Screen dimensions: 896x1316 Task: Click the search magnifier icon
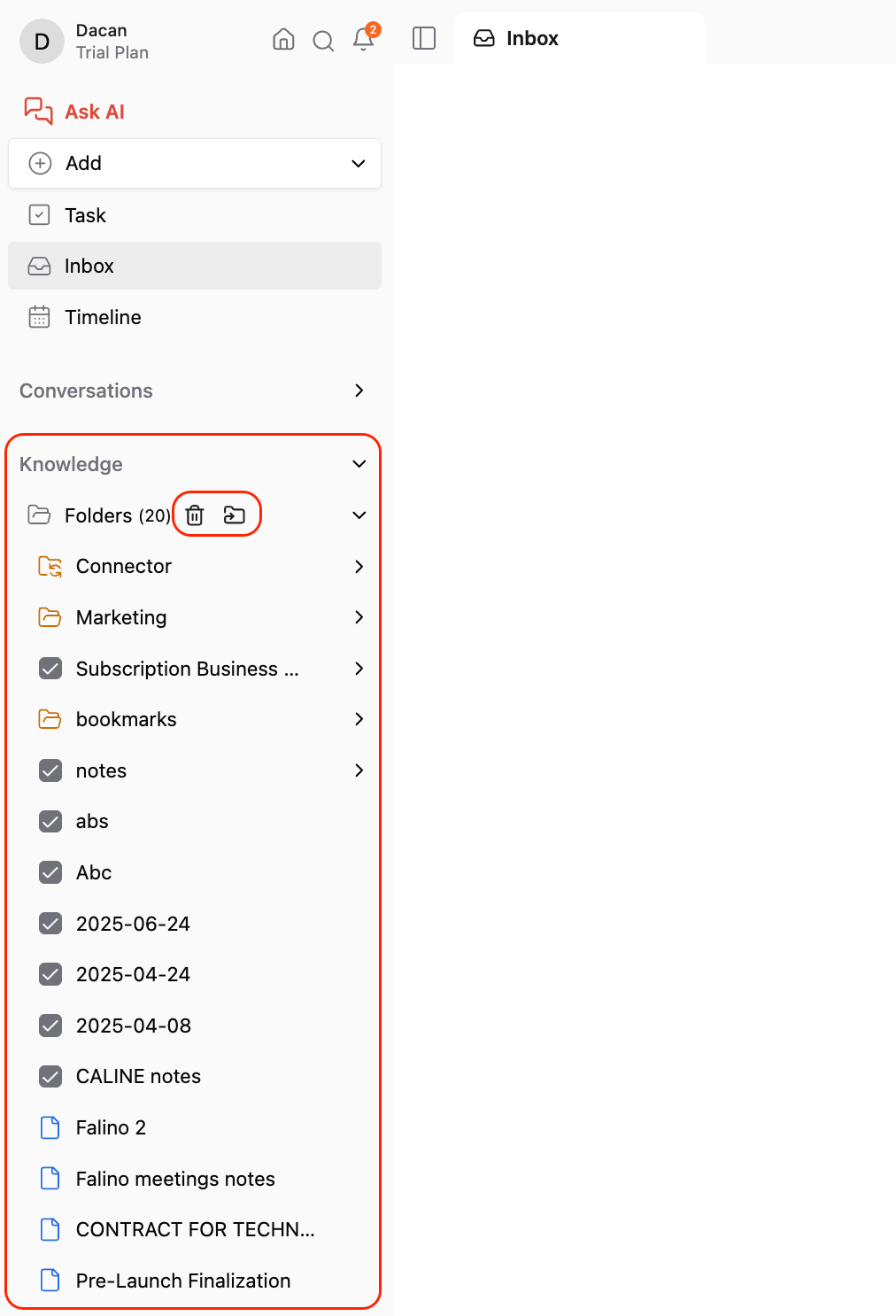click(323, 41)
